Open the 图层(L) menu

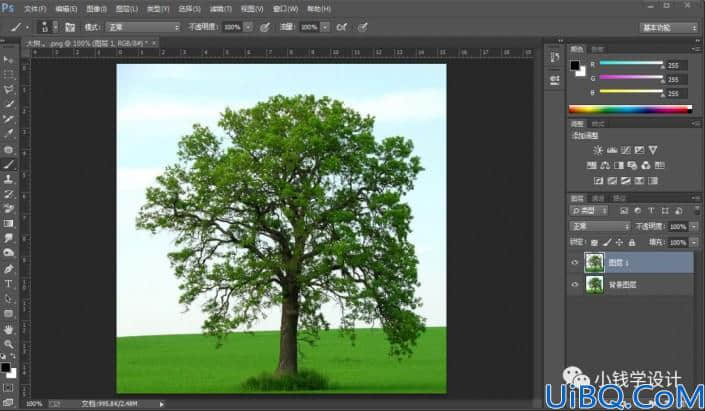coord(127,9)
